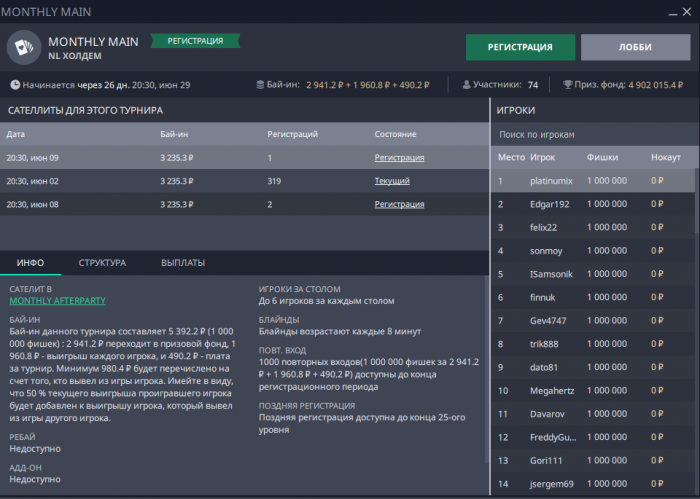Select the ИНФО tab
700x499 pixels.
point(30,263)
